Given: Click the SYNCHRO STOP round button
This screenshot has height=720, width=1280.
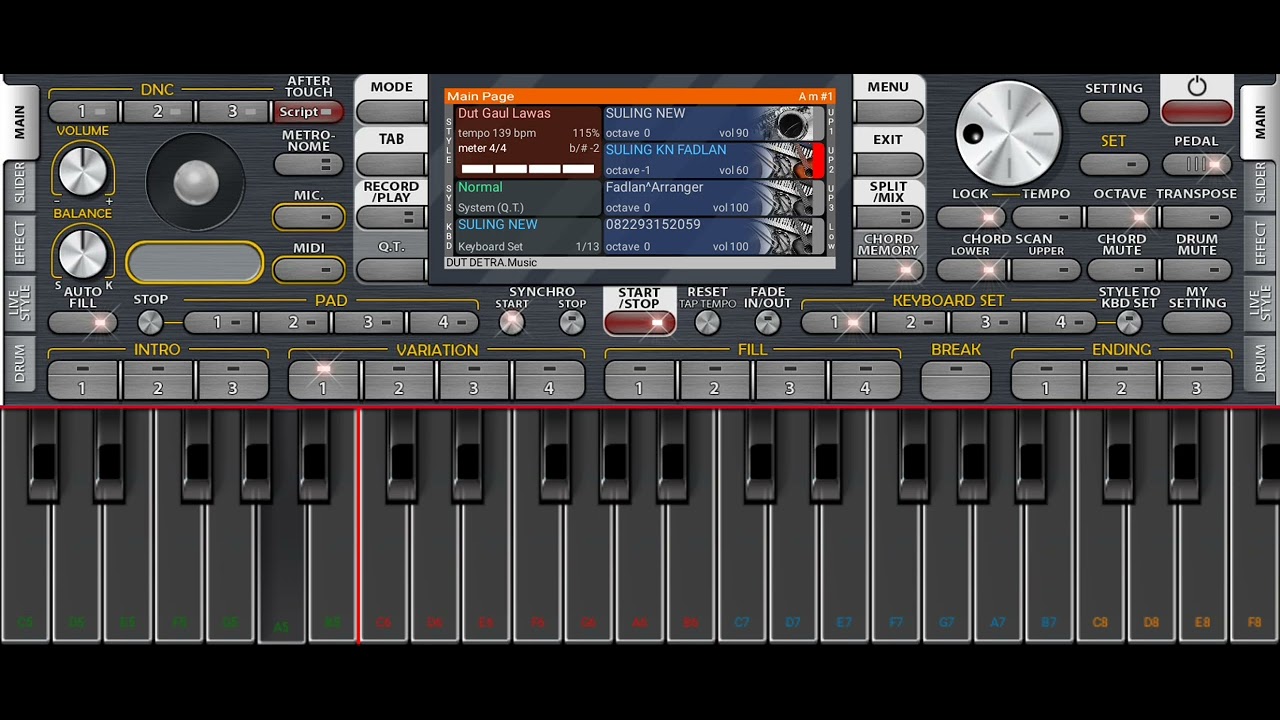Looking at the screenshot, I should click(572, 322).
